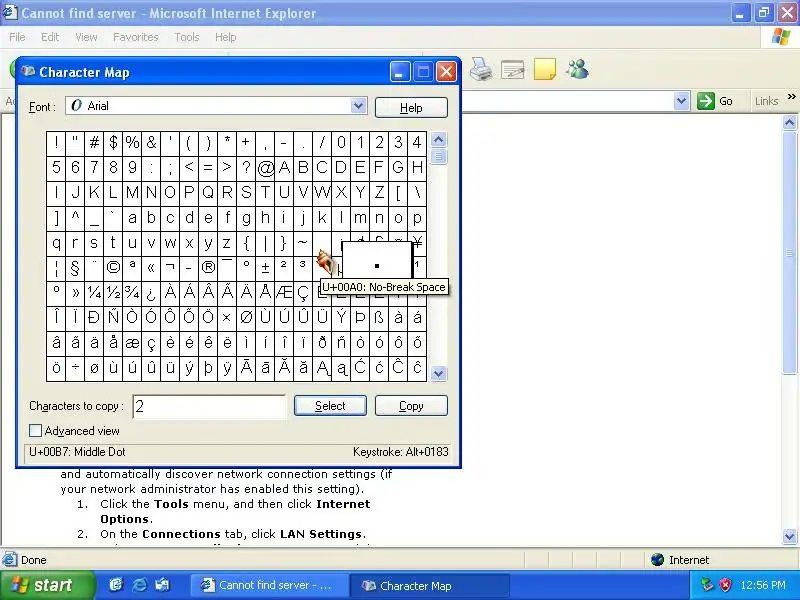800x600 pixels.
Task: Select the @ character in the grid
Action: 265,167
